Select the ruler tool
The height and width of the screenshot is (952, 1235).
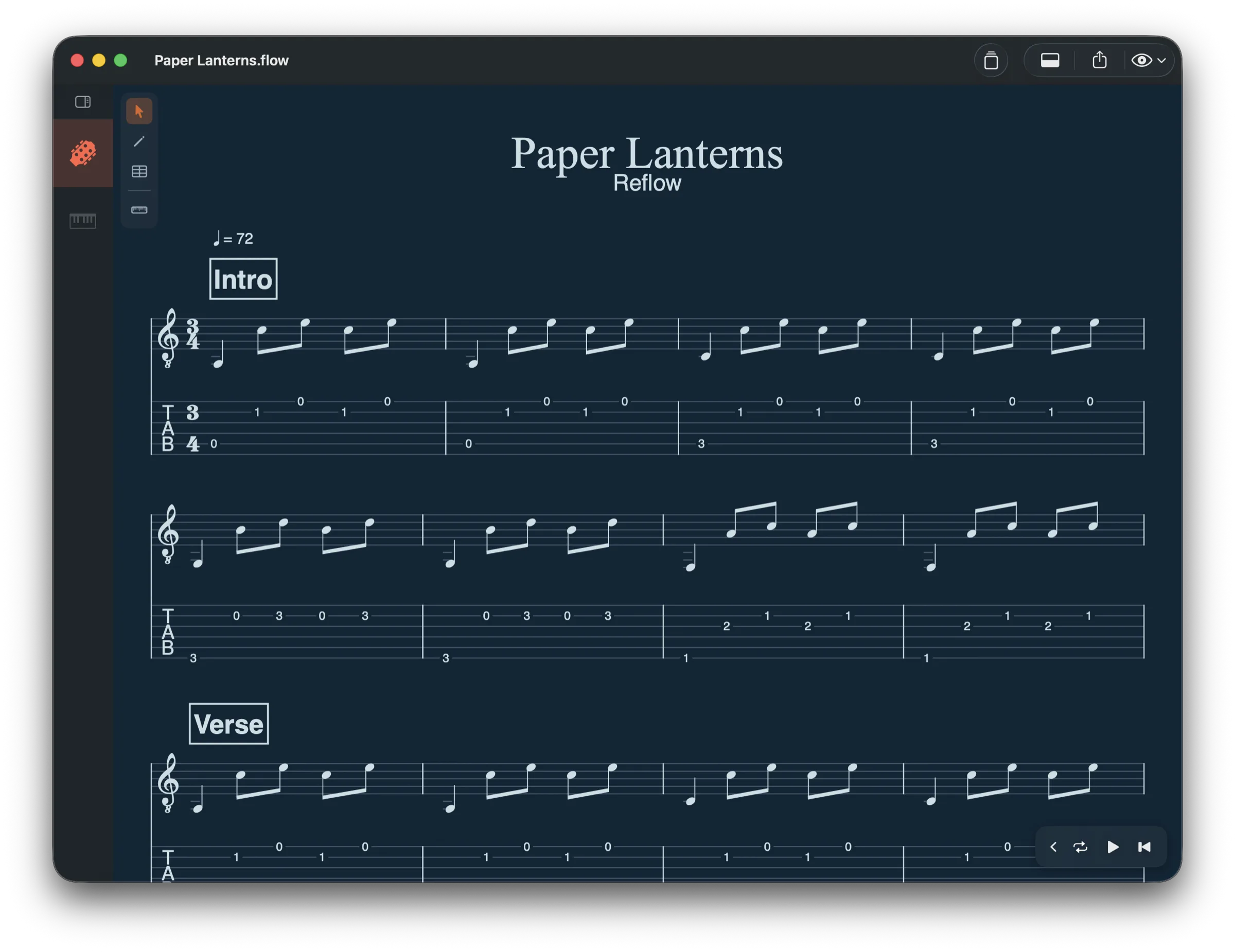[x=139, y=210]
